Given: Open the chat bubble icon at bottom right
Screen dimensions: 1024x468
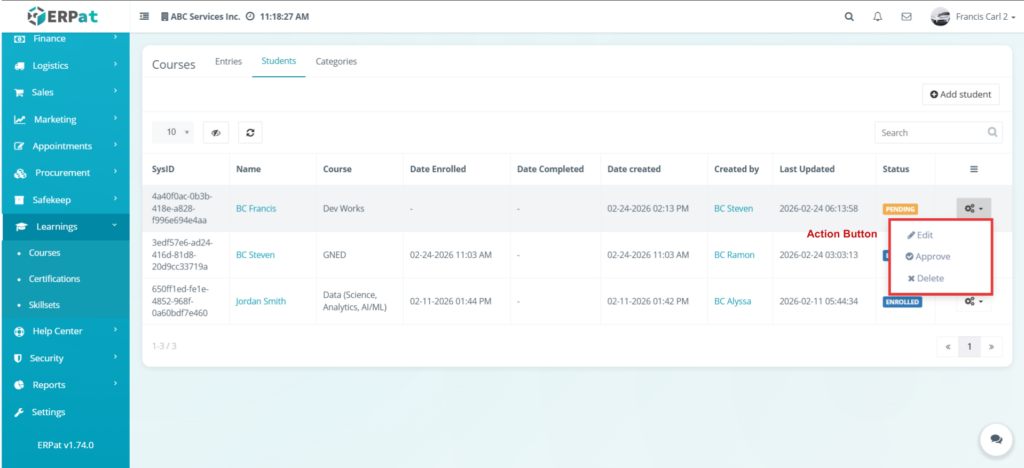Looking at the screenshot, I should tap(995, 439).
